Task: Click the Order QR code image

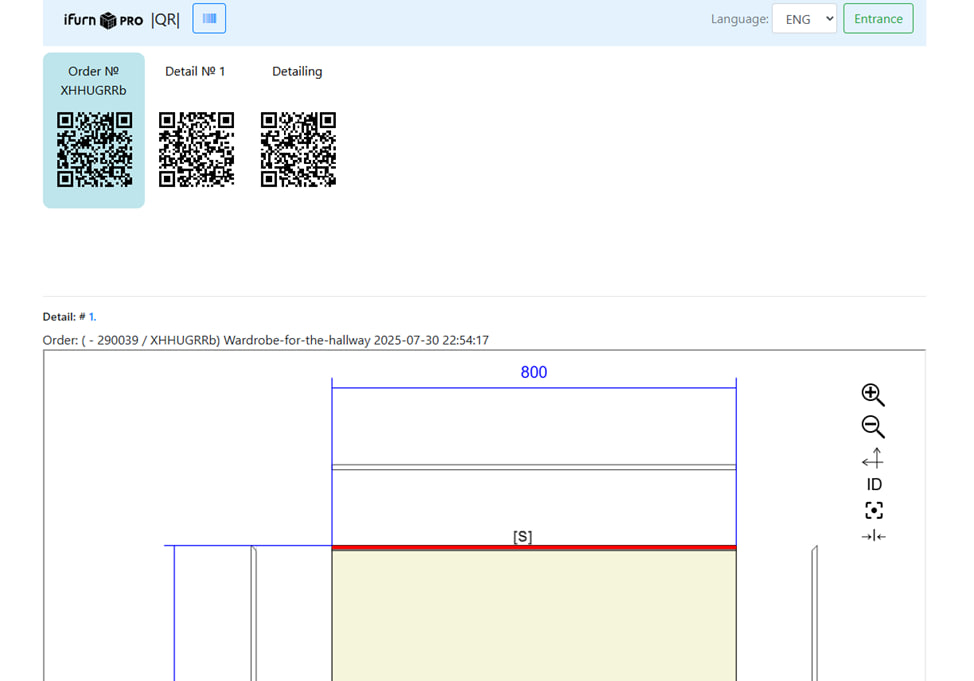Action: (x=94, y=150)
